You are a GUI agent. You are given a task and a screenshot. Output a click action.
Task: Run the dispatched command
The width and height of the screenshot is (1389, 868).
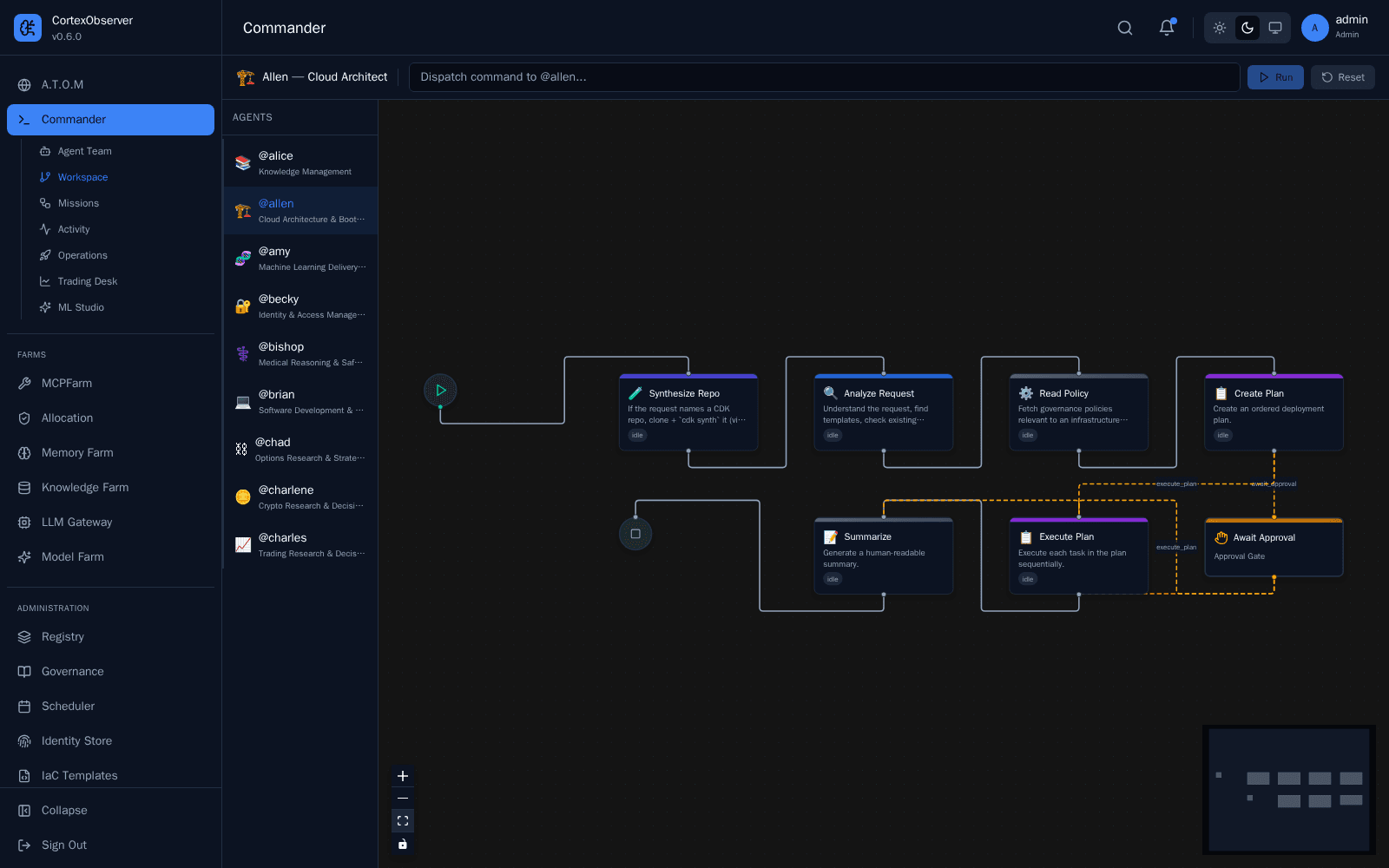coord(1275,77)
